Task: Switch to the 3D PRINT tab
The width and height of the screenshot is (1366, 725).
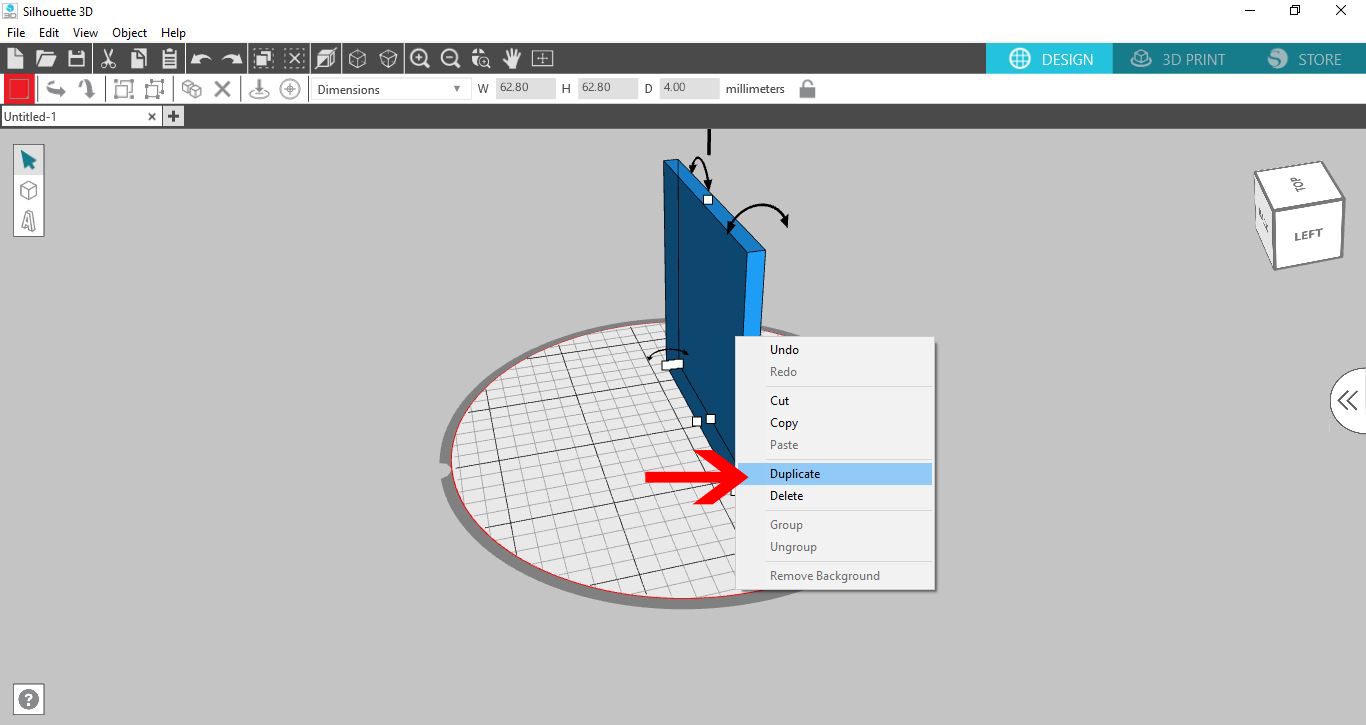Action: pyautogui.click(x=1177, y=59)
